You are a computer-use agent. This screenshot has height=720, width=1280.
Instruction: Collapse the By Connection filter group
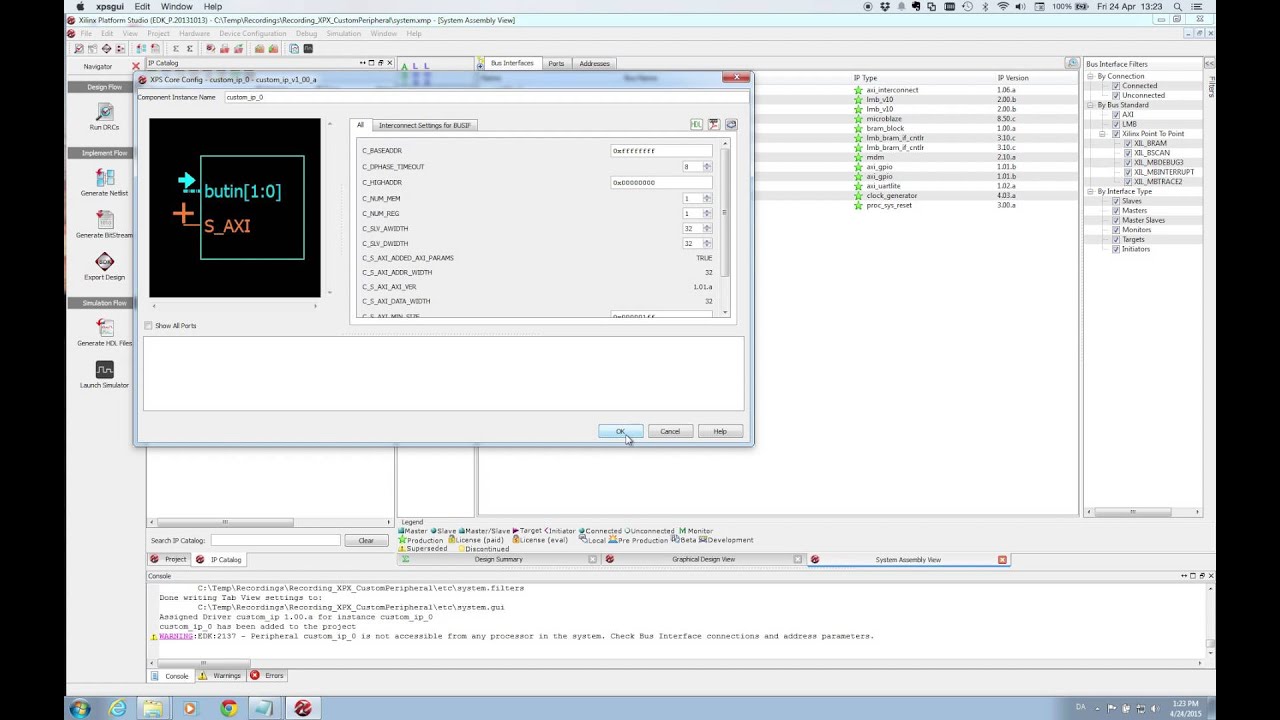coord(1091,76)
